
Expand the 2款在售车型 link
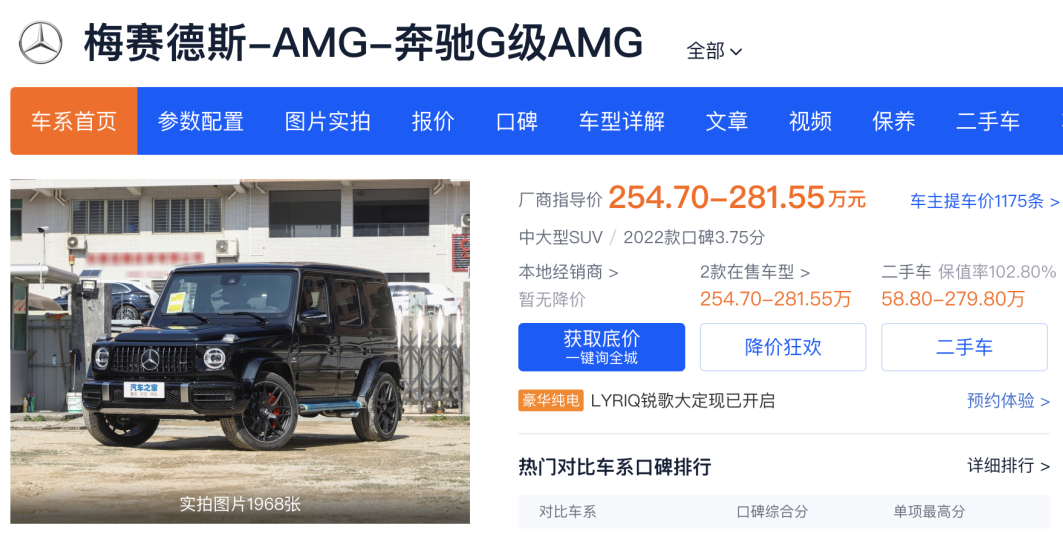755,272
